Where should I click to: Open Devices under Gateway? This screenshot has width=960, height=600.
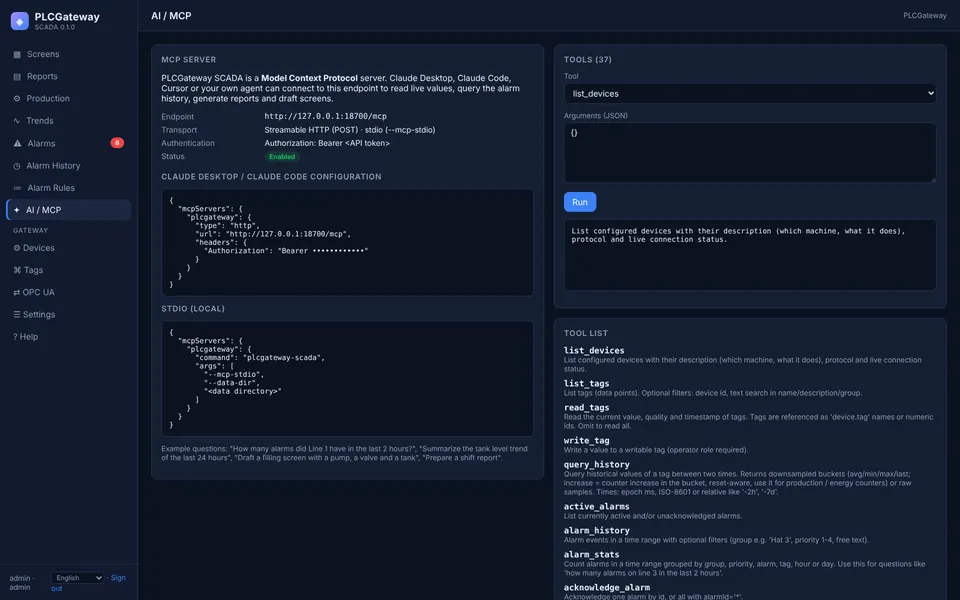coord(69,247)
